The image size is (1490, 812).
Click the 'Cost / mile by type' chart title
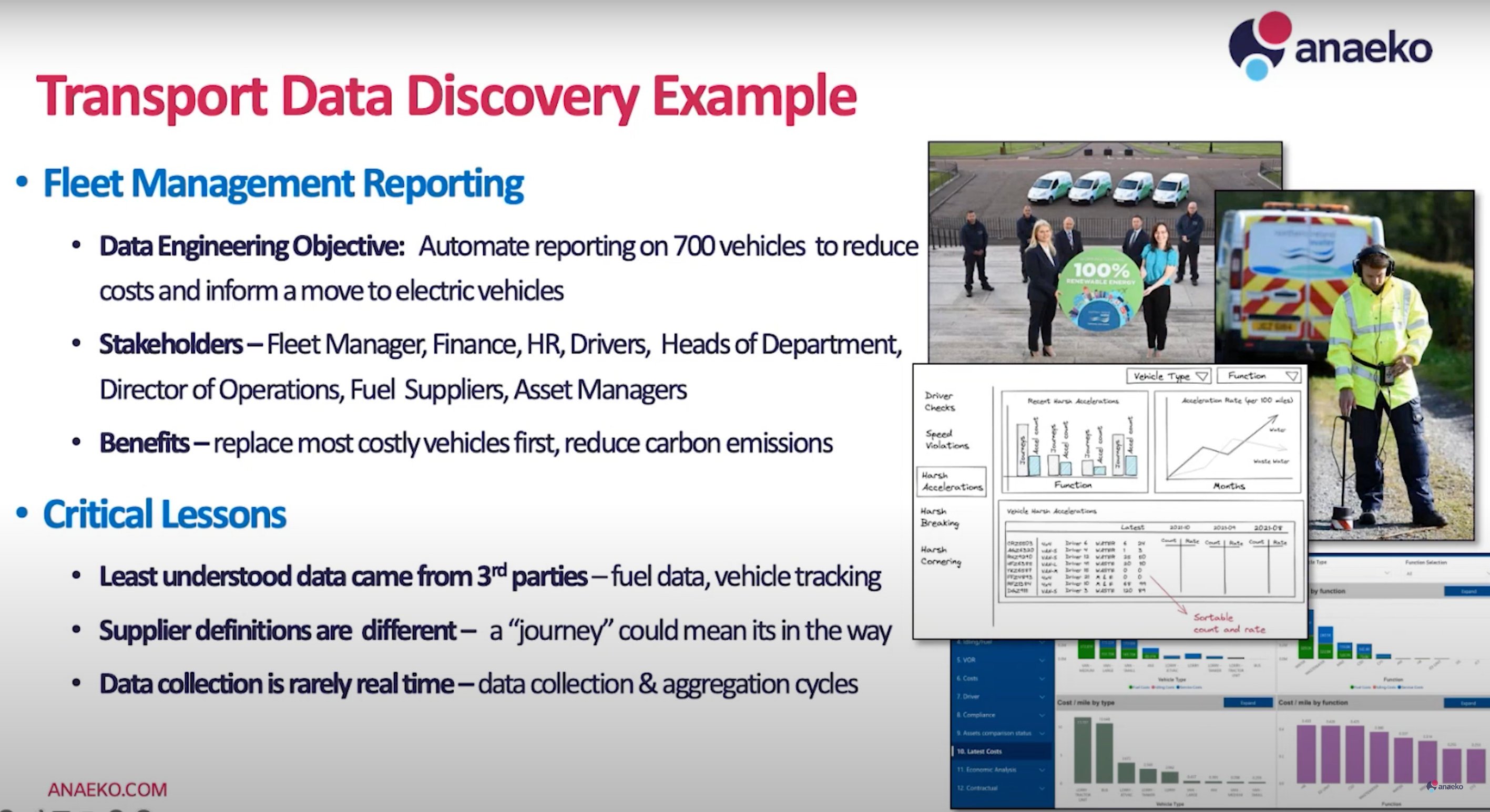[1086, 703]
